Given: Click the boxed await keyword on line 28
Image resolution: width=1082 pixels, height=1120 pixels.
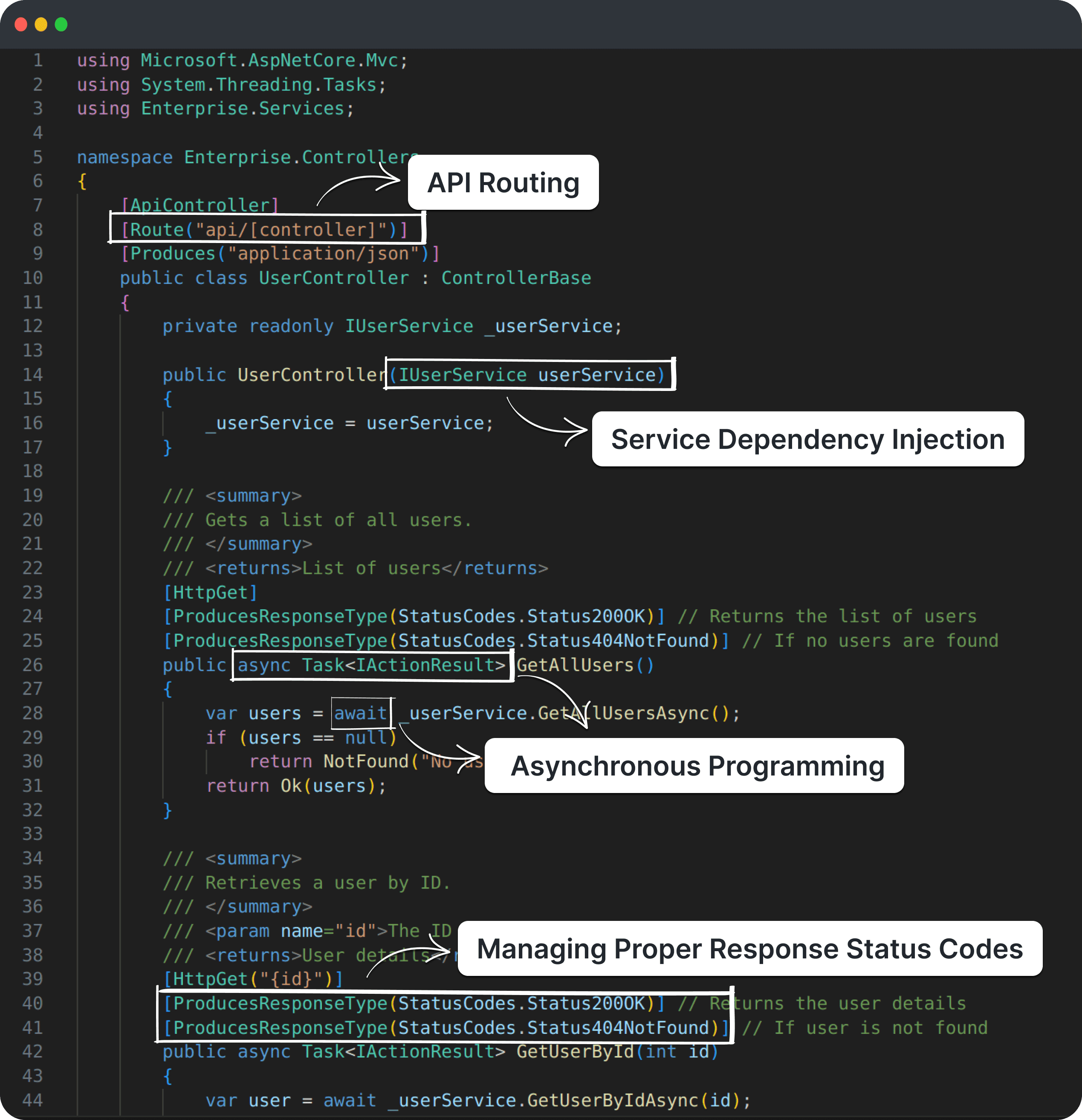Looking at the screenshot, I should [360, 712].
